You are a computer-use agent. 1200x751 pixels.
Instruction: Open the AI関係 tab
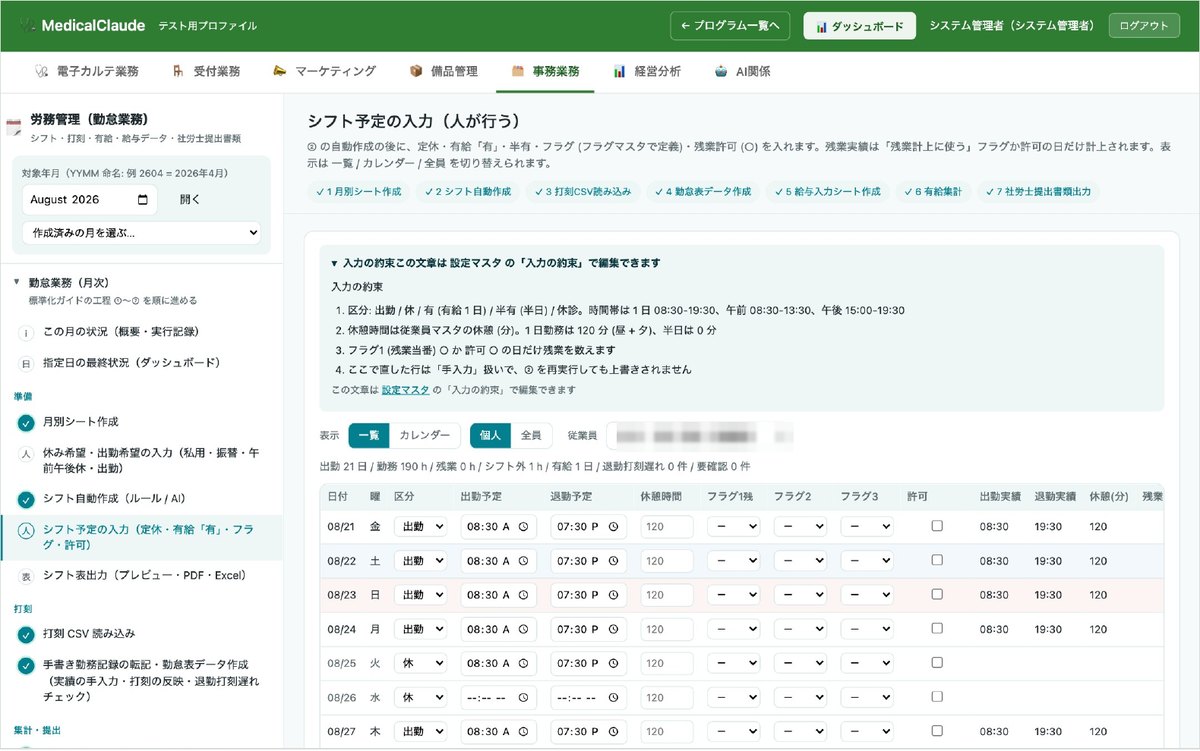743,72
